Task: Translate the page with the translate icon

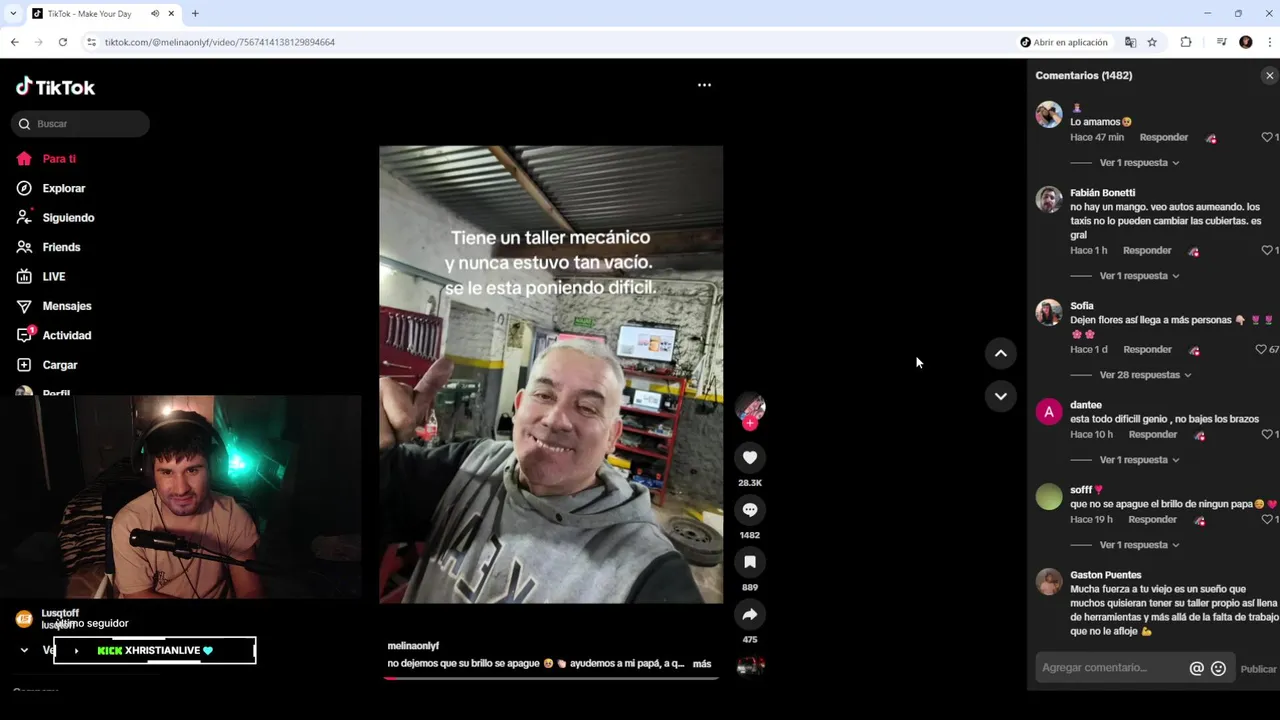Action: click(x=1130, y=42)
